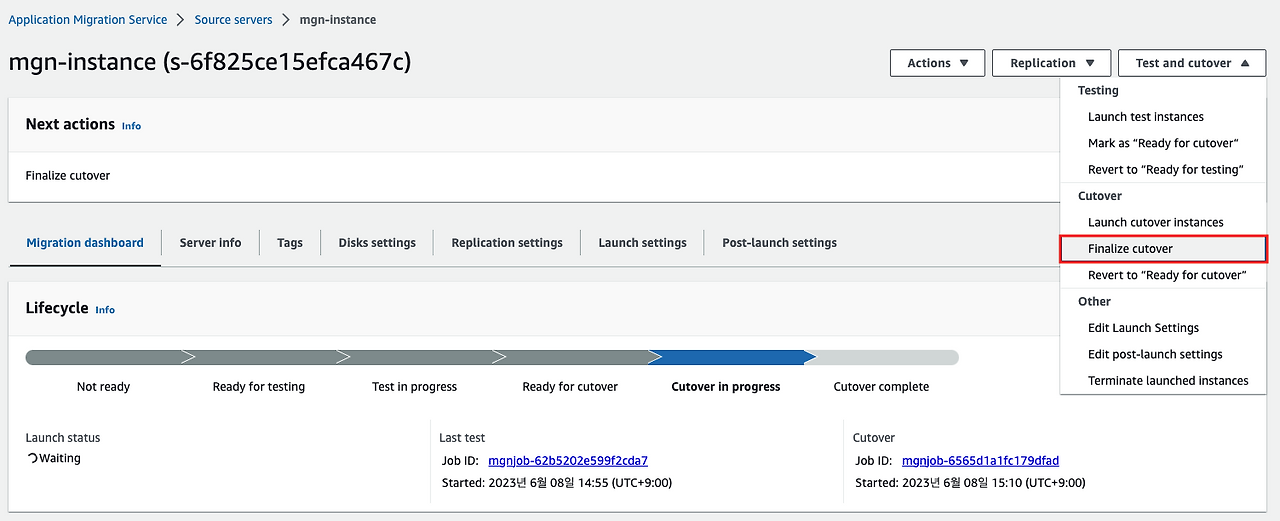The image size is (1280, 521).
Task: Click the "Ready for testing" lifecycle label
Action: (259, 387)
